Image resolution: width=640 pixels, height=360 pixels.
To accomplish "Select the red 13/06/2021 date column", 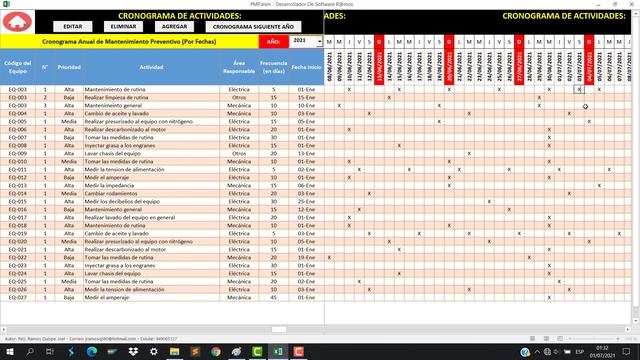I will pyautogui.click(x=379, y=67).
